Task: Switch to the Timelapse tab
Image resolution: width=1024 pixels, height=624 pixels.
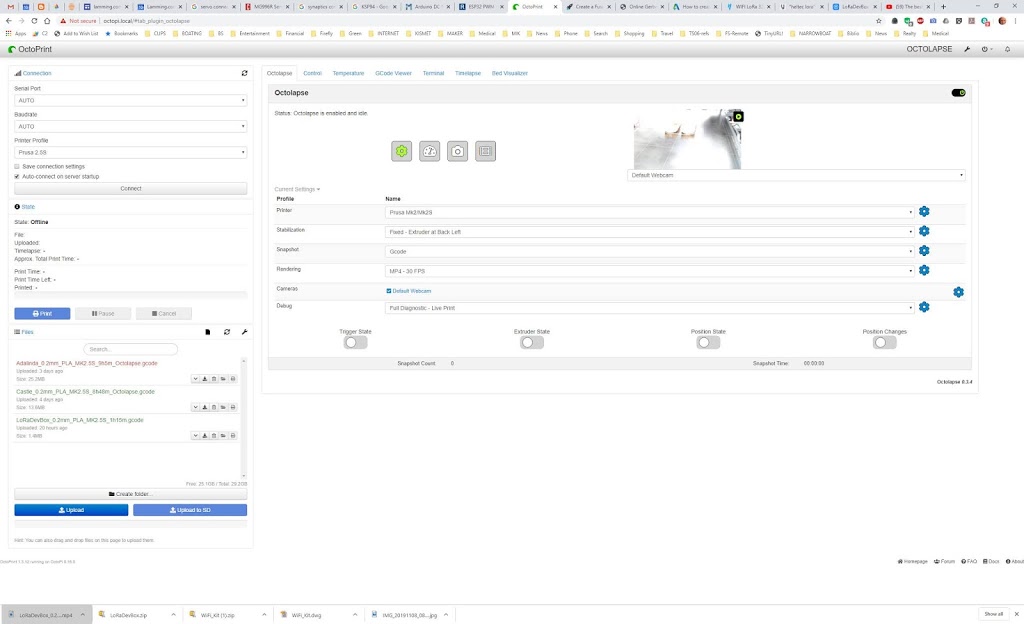Action: pyautogui.click(x=468, y=73)
